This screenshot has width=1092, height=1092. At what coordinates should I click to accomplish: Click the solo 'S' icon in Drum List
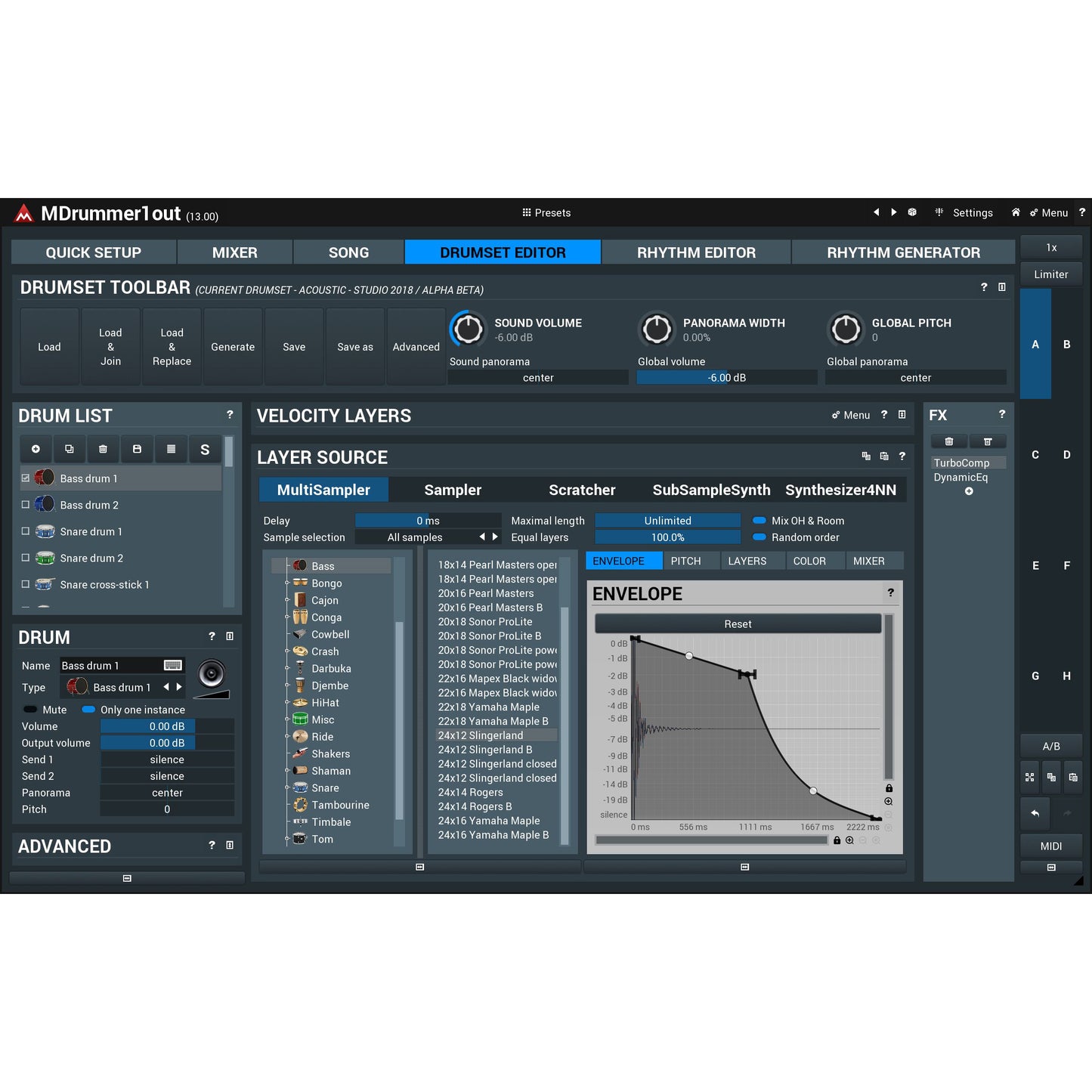tap(205, 448)
